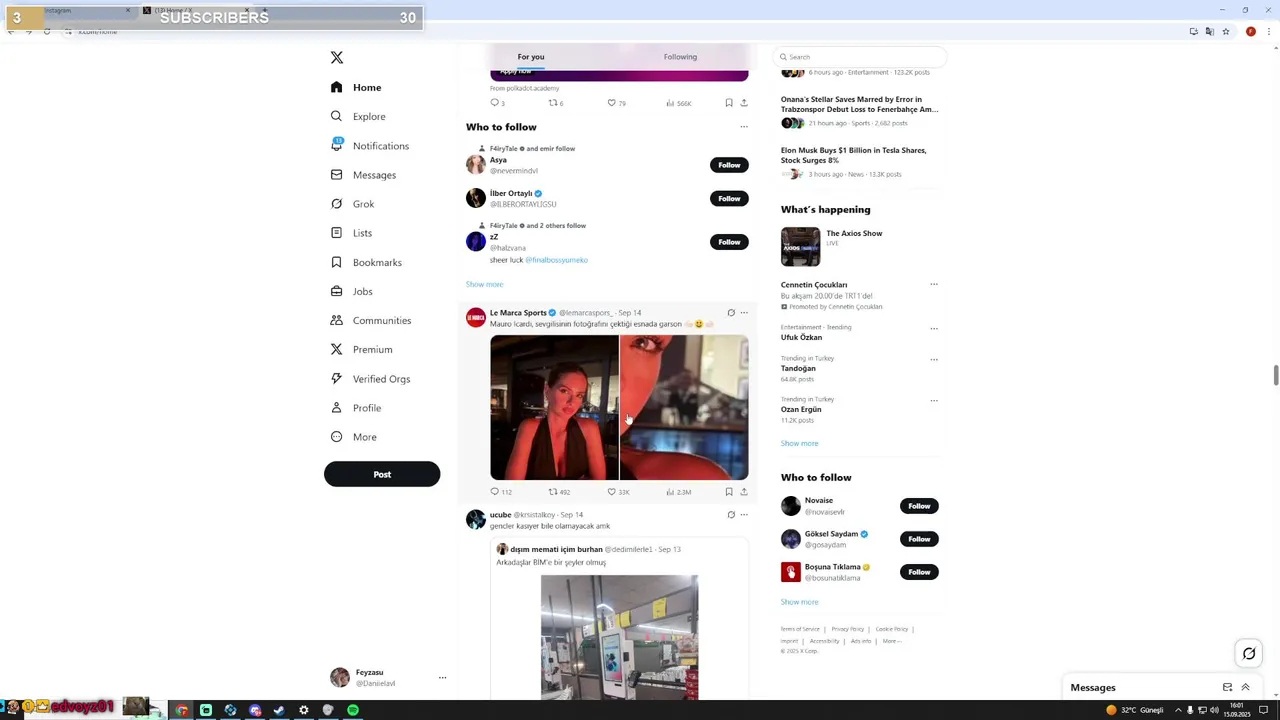Go to Home in the sidebar
Image resolution: width=1280 pixels, height=720 pixels.
tap(356, 87)
